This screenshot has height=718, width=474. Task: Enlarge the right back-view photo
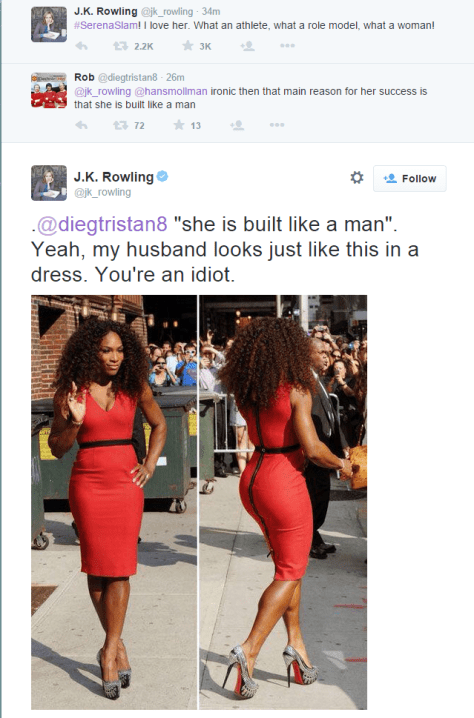[x=283, y=502]
